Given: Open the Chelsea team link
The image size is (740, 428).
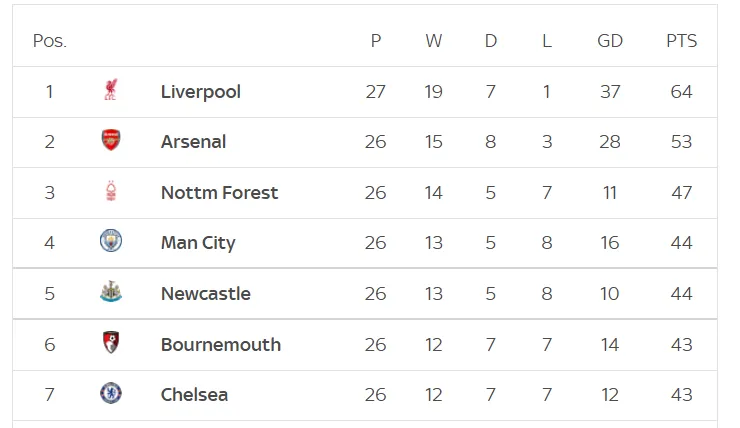Looking at the screenshot, I should 194,394.
